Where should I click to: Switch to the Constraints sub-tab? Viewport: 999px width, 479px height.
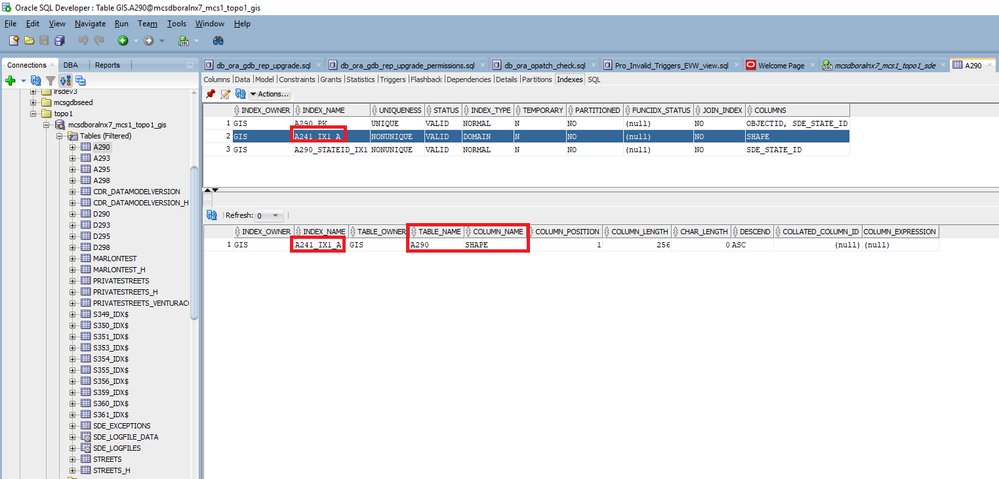tap(297, 80)
